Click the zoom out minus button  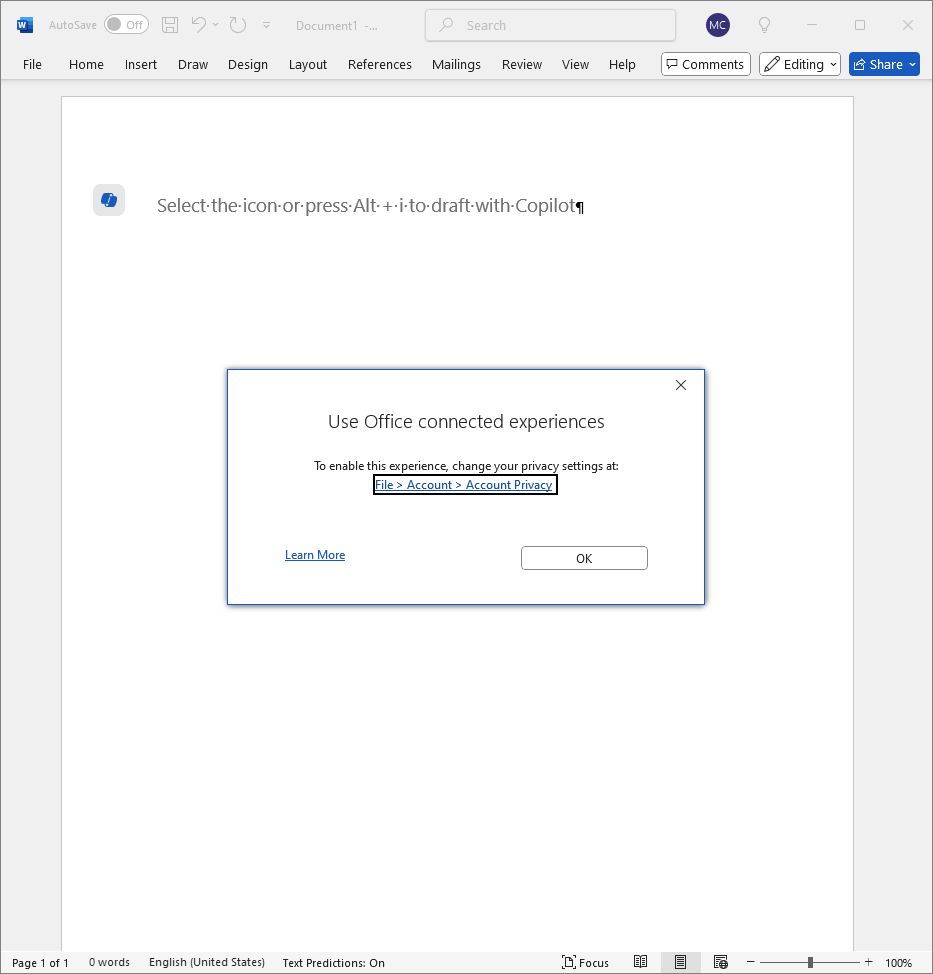pos(750,962)
